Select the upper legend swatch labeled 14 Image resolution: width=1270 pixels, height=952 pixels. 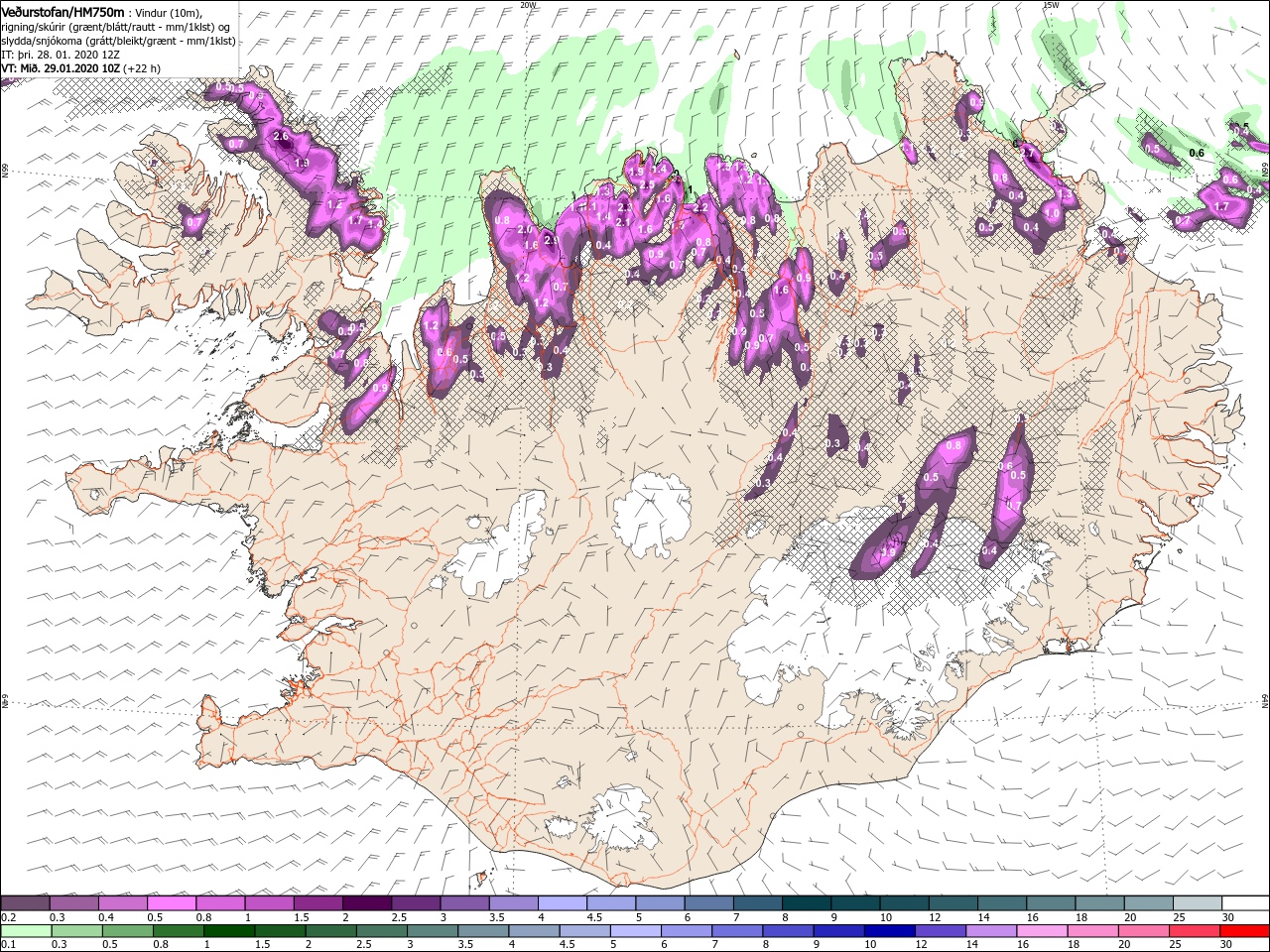point(1002,903)
